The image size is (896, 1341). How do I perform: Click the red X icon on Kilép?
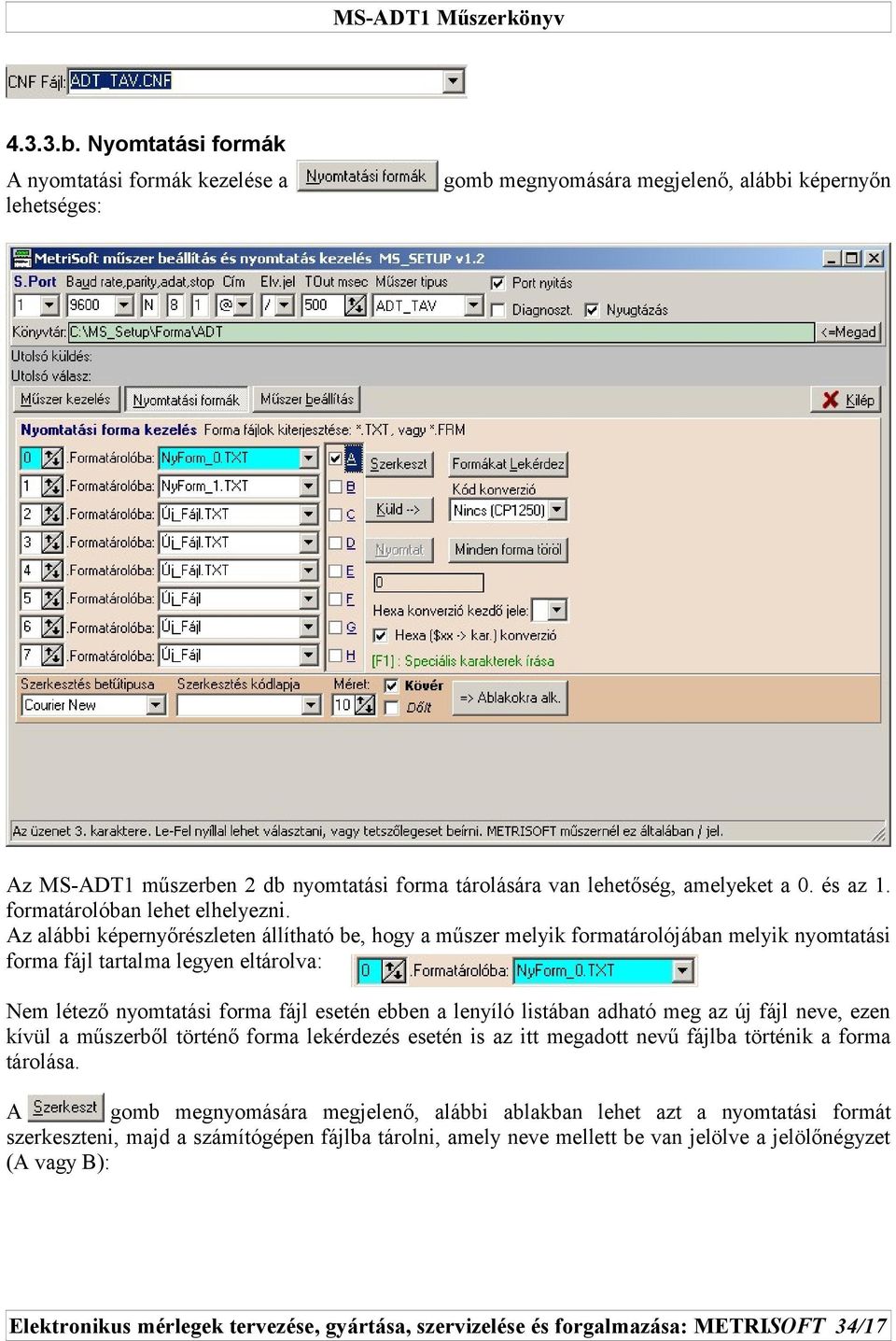[x=830, y=400]
